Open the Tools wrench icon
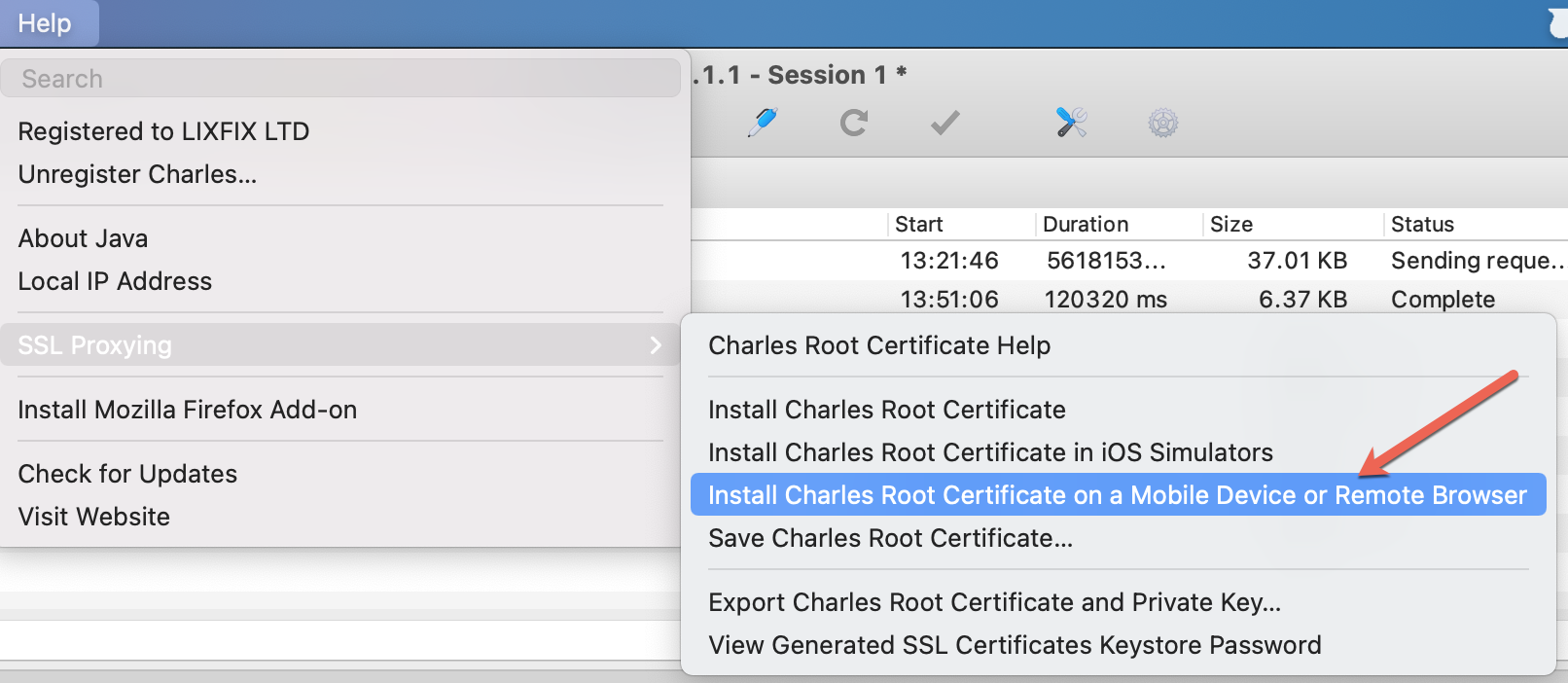1568x683 pixels. point(1071,123)
